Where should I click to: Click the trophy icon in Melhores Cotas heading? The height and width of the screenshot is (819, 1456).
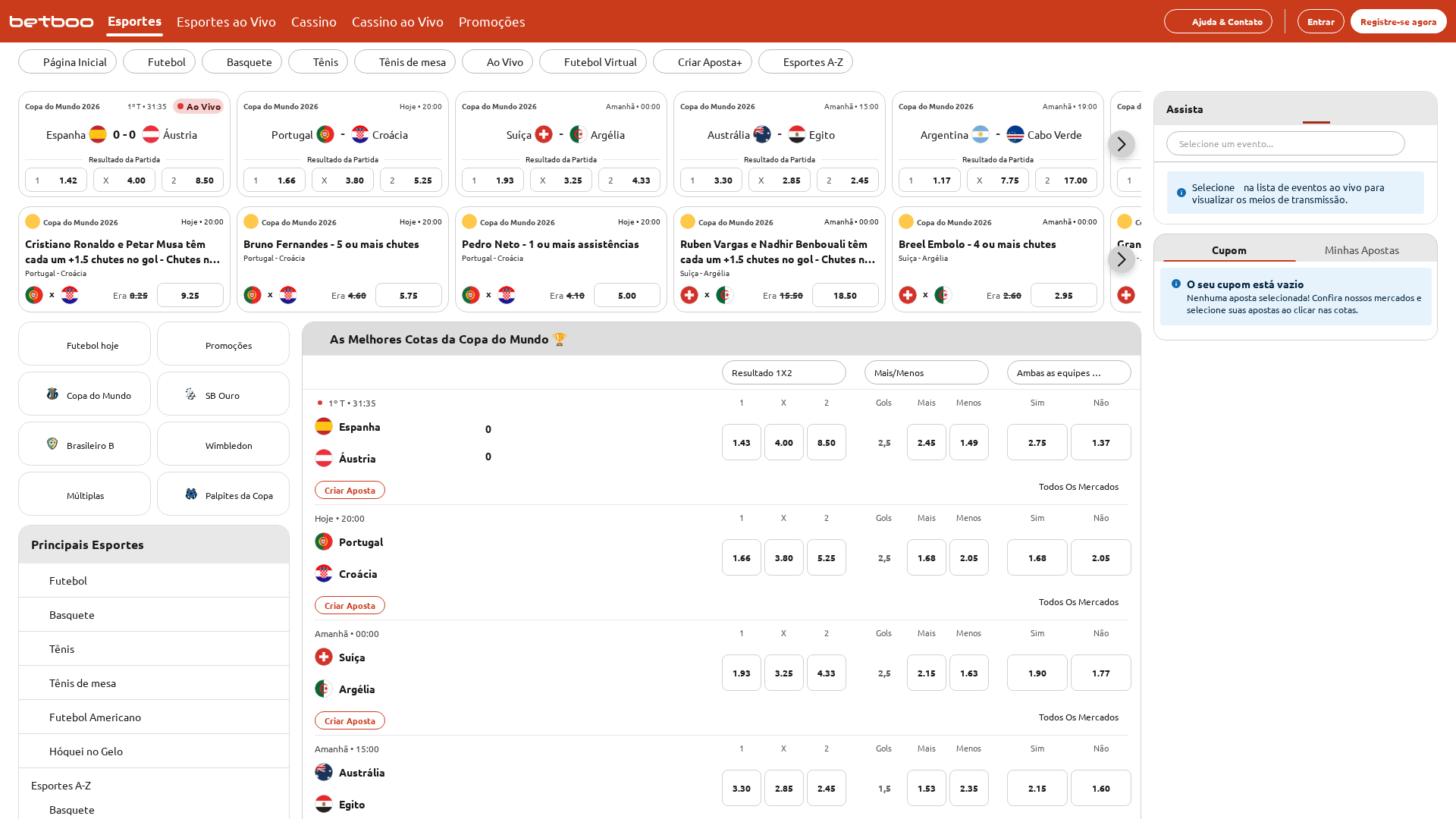click(560, 339)
